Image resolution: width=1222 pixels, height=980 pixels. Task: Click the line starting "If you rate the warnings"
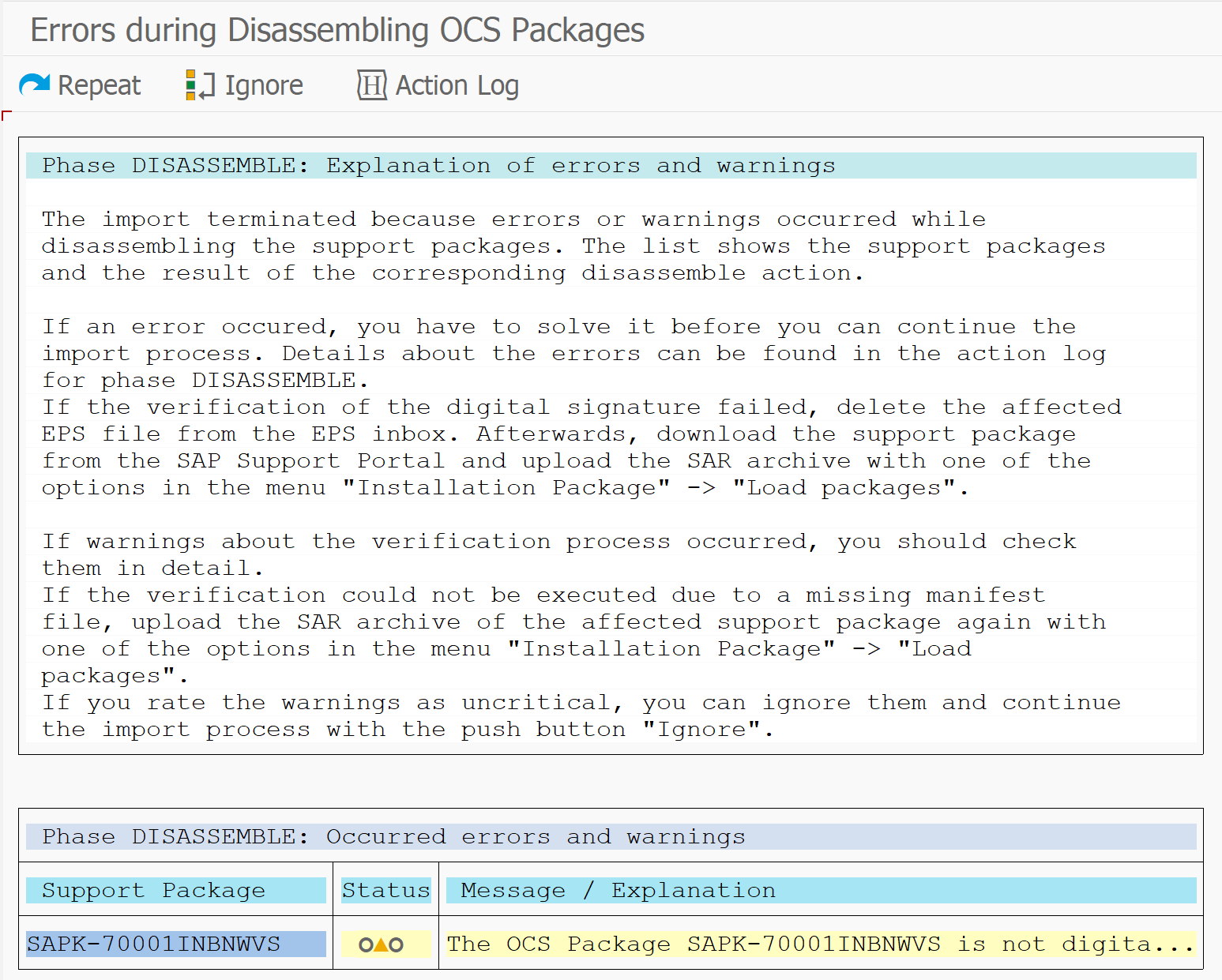pyautogui.click(x=581, y=703)
